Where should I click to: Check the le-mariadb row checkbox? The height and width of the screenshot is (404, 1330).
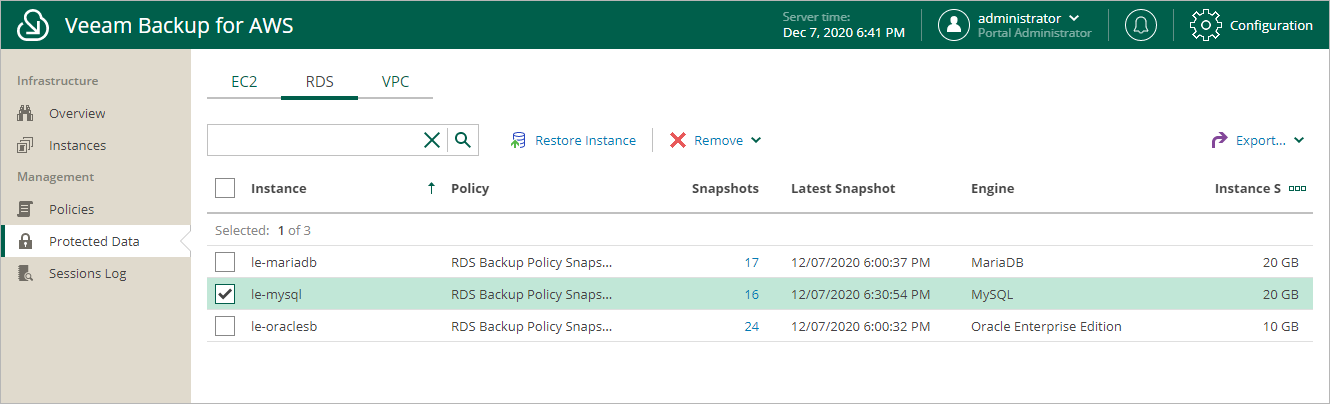click(x=225, y=262)
